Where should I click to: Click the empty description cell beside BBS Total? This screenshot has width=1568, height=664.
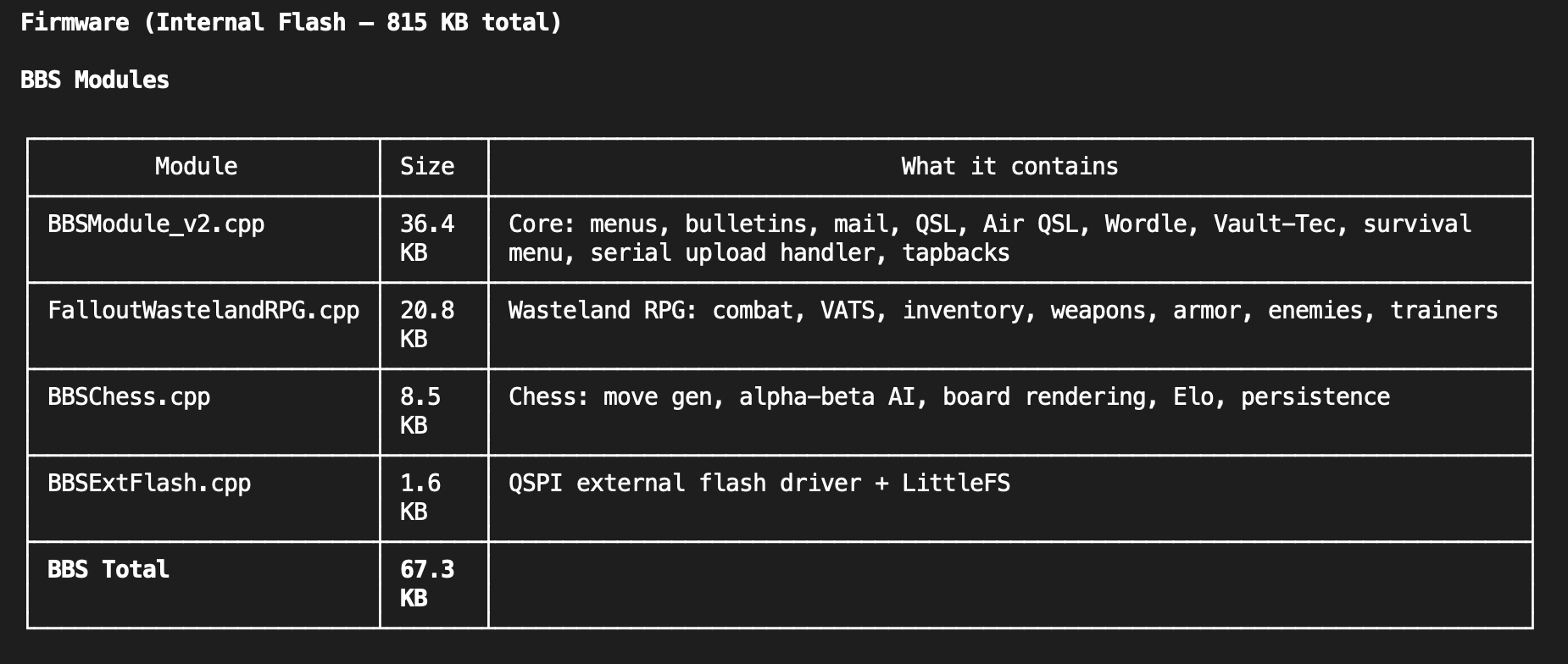pyautogui.click(x=1009, y=584)
